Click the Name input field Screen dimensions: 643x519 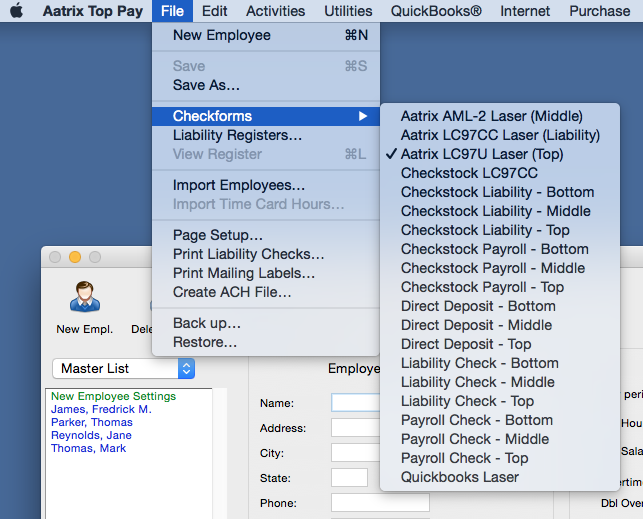tap(356, 403)
